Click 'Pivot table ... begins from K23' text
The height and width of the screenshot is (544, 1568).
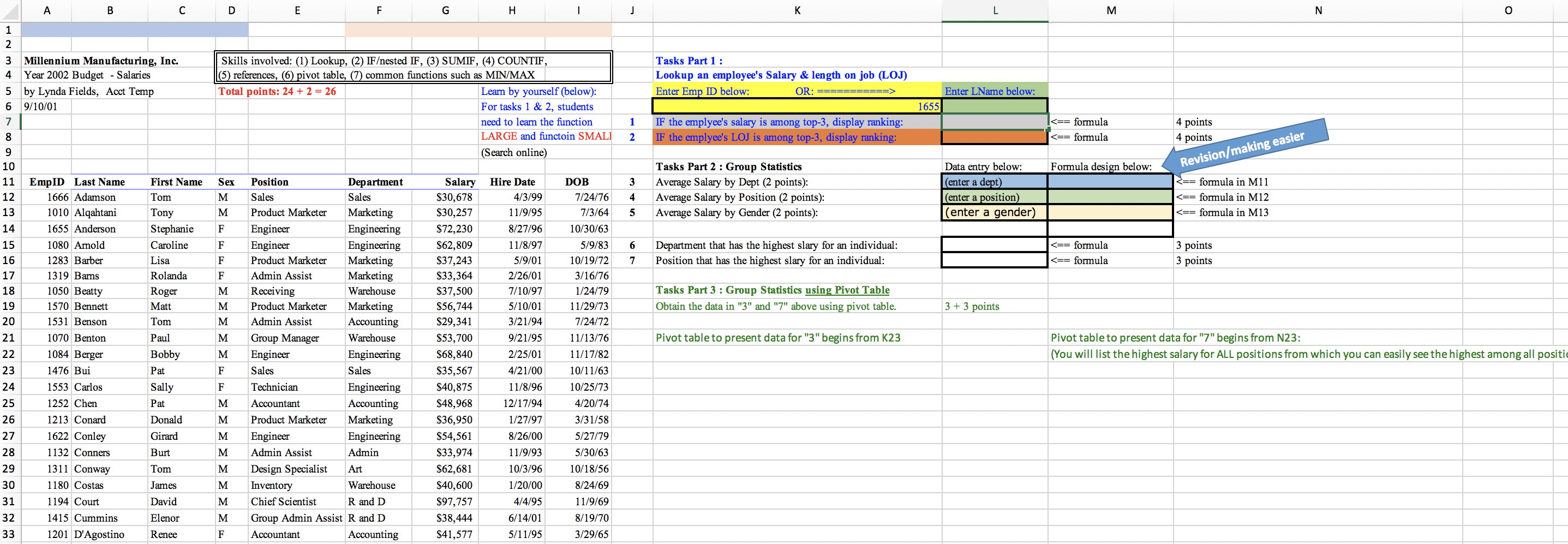pos(778,338)
